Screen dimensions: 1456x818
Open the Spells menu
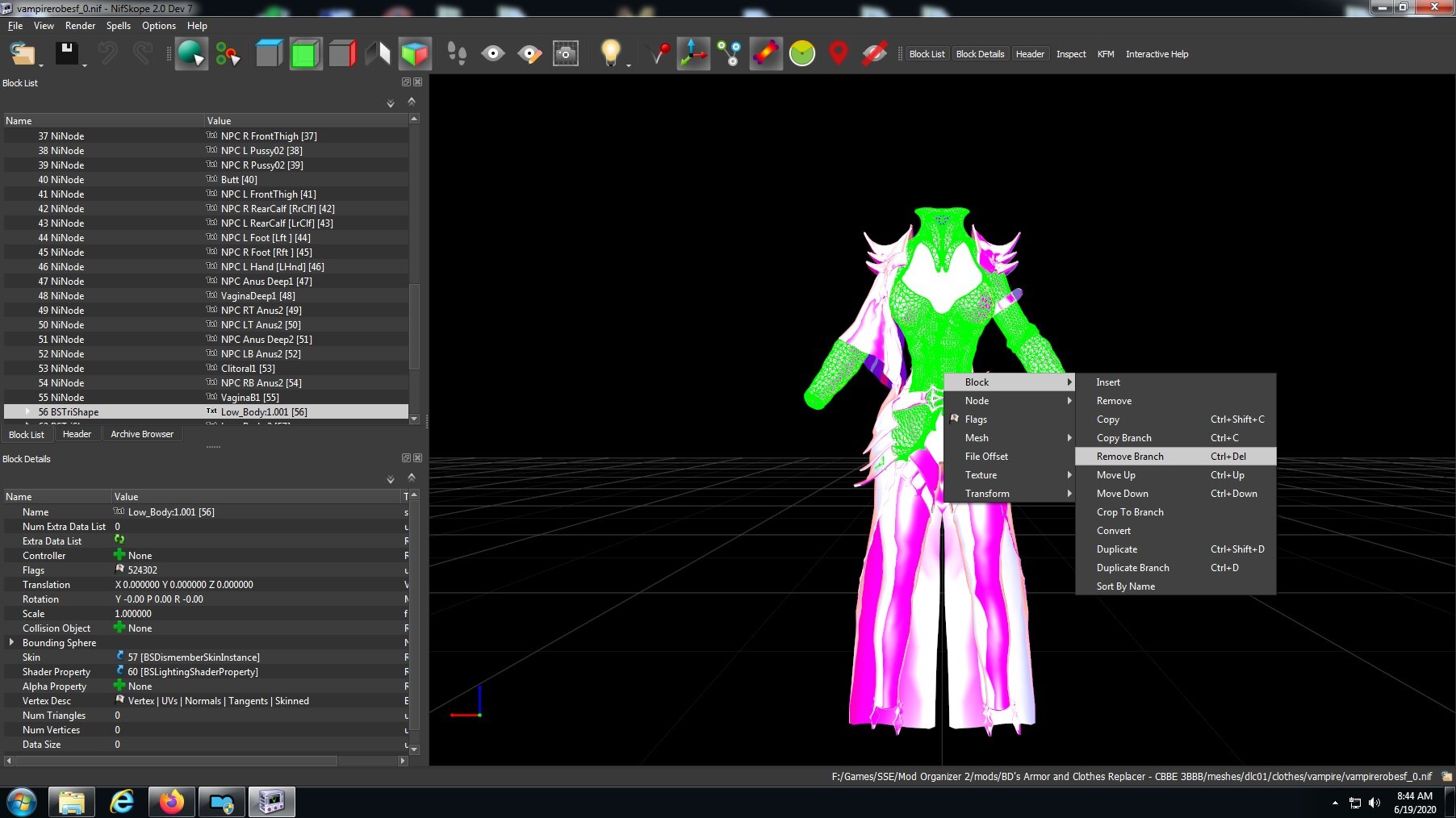point(119,26)
